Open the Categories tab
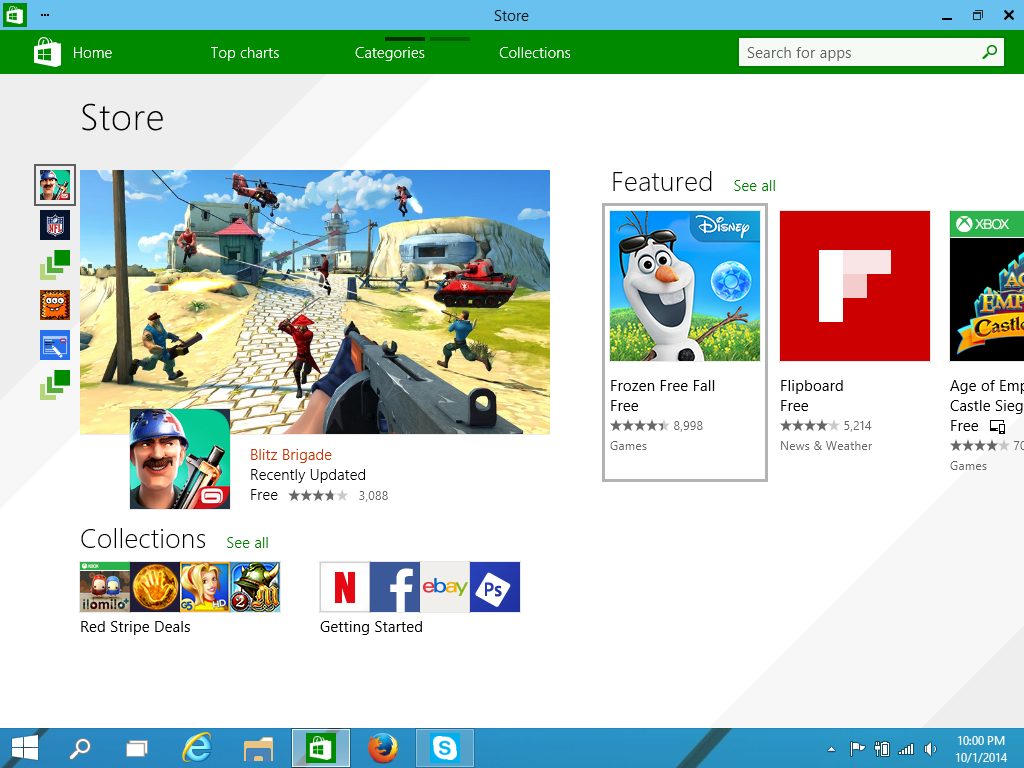Image resolution: width=1024 pixels, height=768 pixels. (390, 53)
